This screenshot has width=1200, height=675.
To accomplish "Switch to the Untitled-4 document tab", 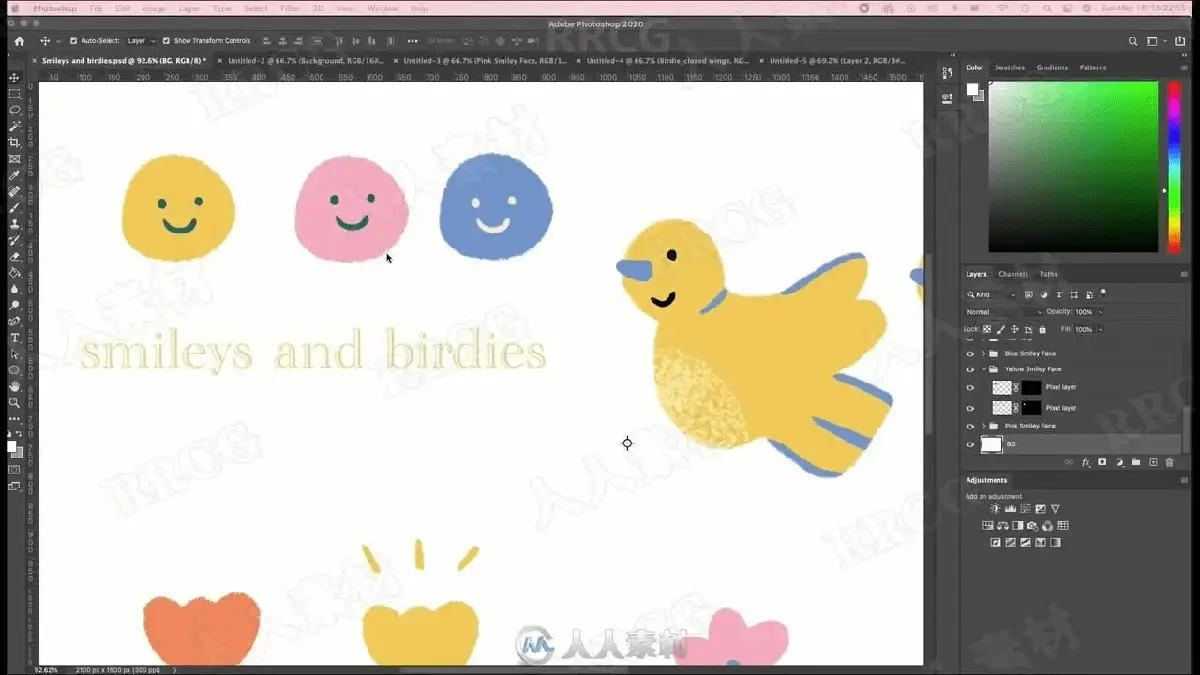I will [x=668, y=60].
